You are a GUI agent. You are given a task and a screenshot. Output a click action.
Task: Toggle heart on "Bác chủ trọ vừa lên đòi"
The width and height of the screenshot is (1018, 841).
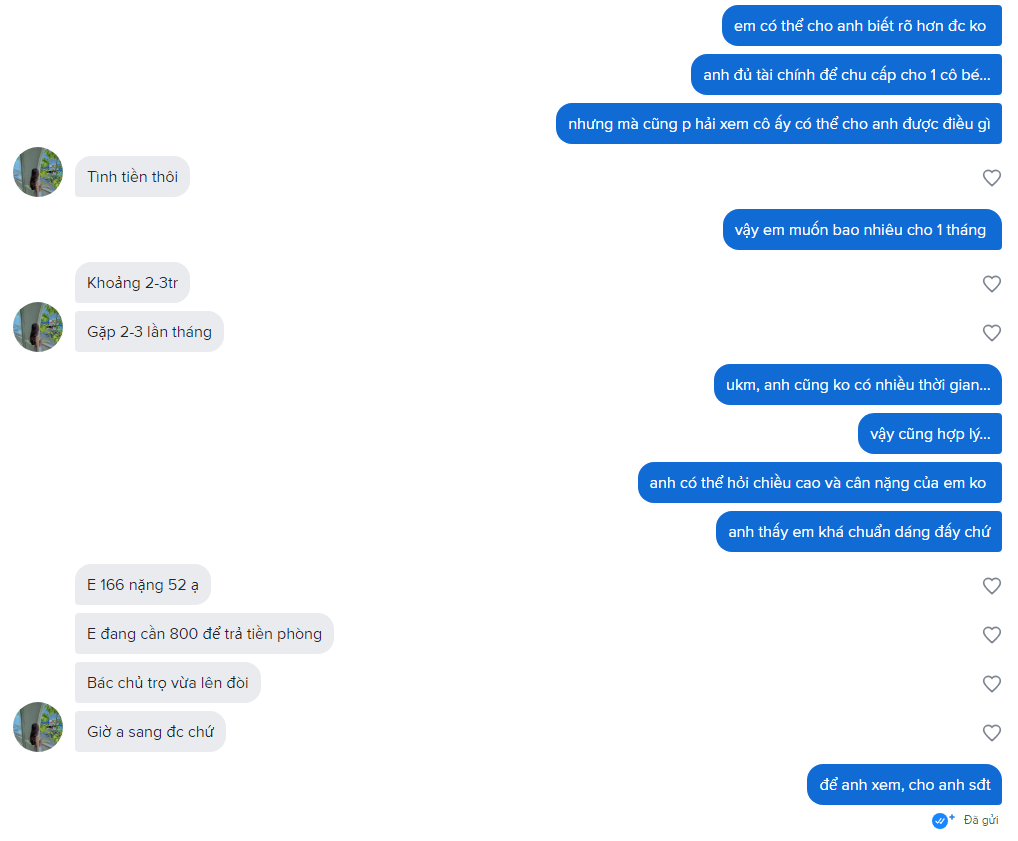click(x=991, y=684)
